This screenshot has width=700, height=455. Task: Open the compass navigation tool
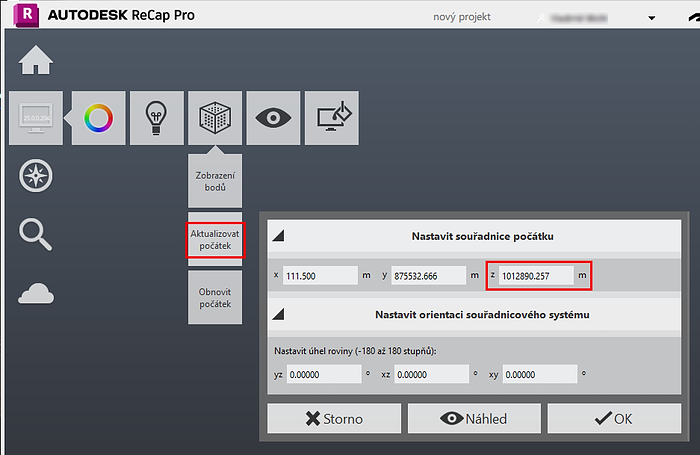coord(36,177)
